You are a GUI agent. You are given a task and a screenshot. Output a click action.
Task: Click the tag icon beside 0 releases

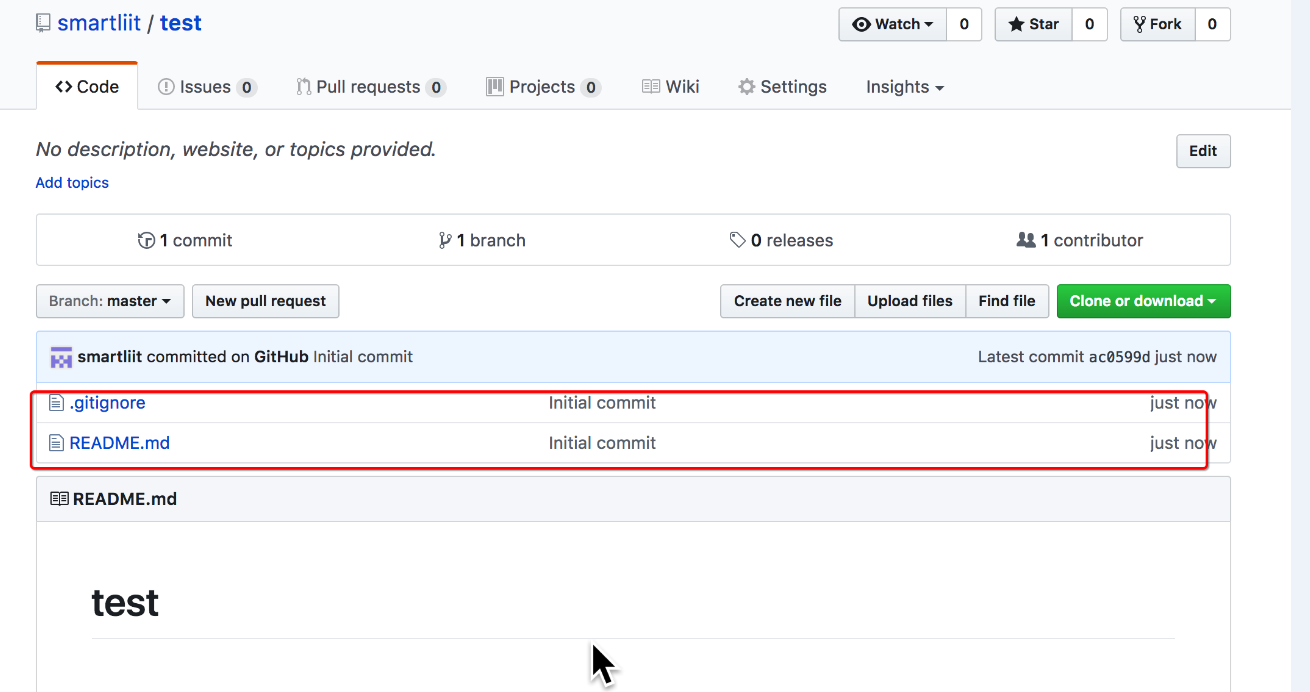click(x=738, y=240)
